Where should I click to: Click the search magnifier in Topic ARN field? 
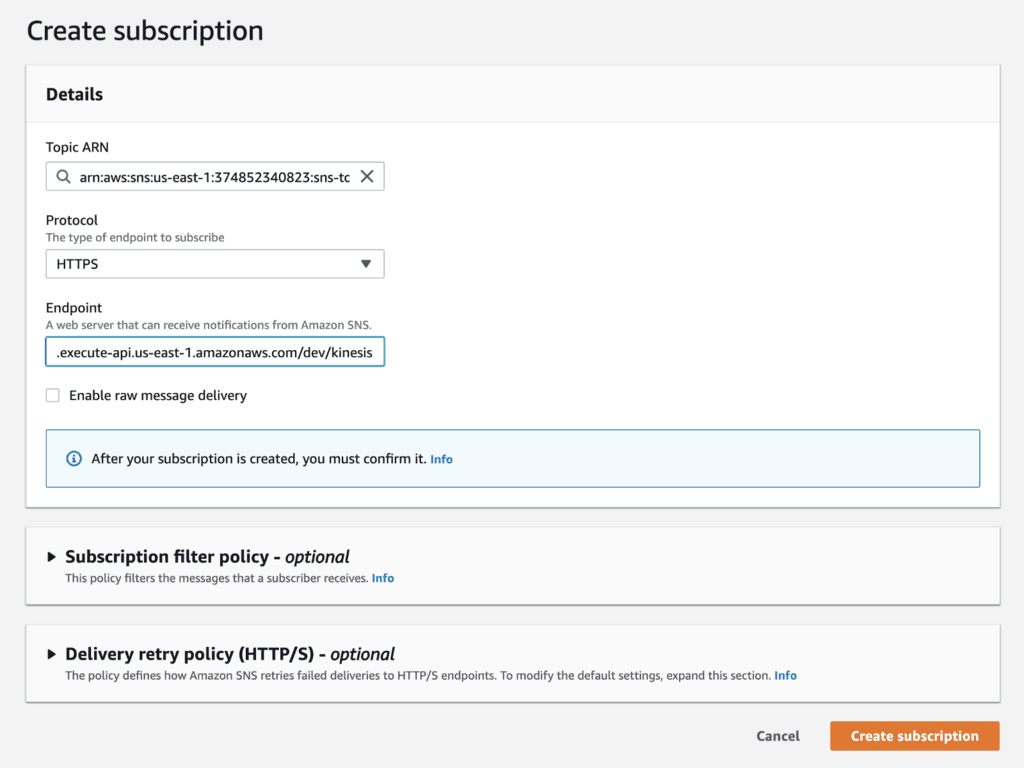click(x=63, y=177)
